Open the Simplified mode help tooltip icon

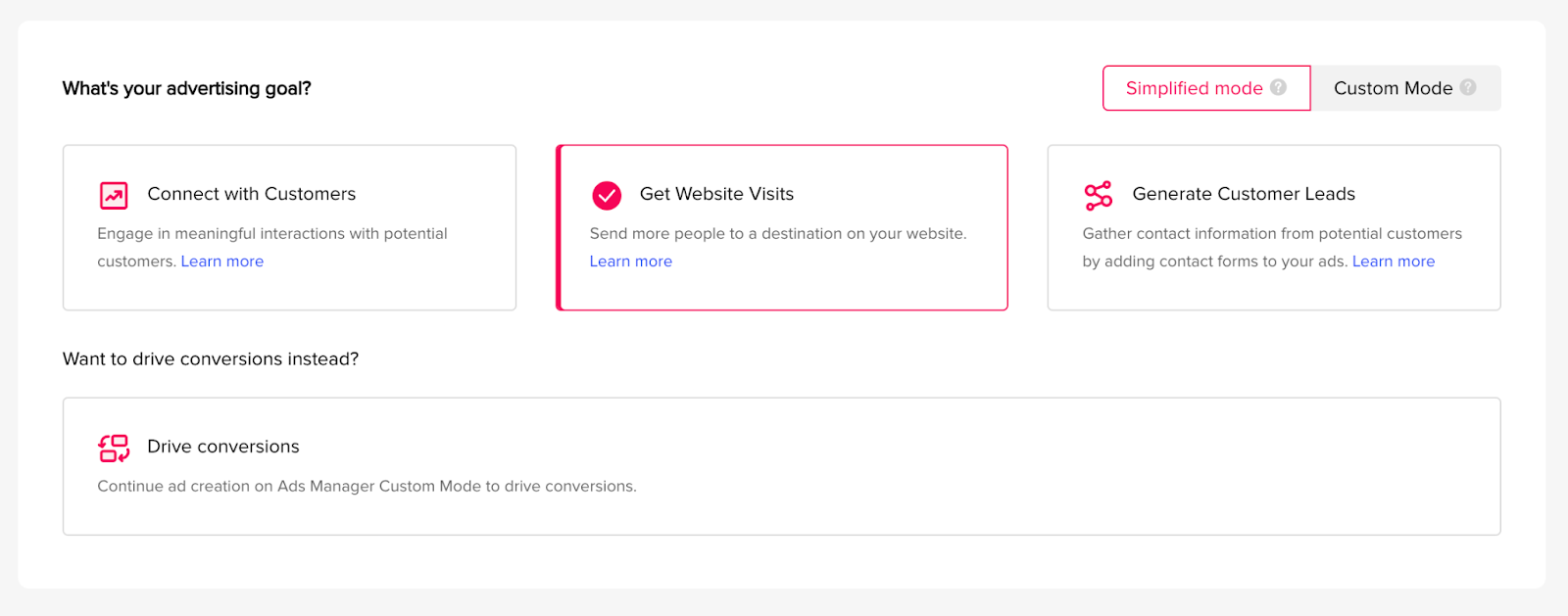tap(1278, 87)
